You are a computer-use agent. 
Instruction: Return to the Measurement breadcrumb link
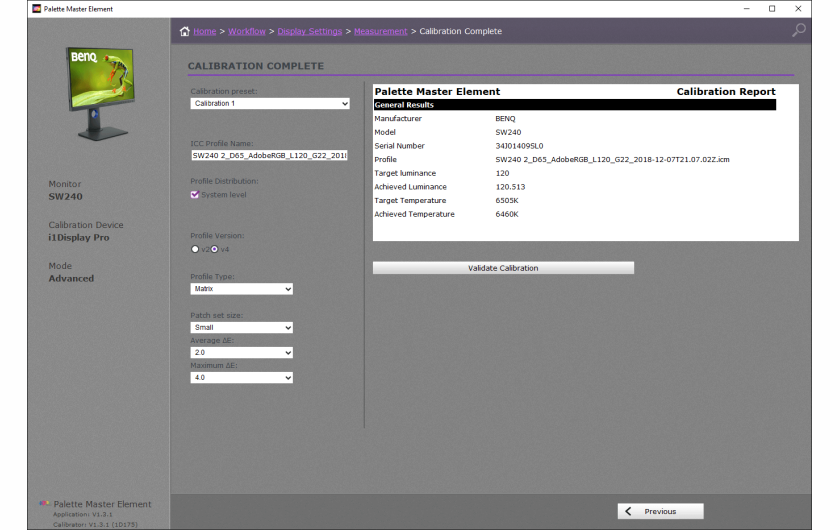(x=381, y=31)
